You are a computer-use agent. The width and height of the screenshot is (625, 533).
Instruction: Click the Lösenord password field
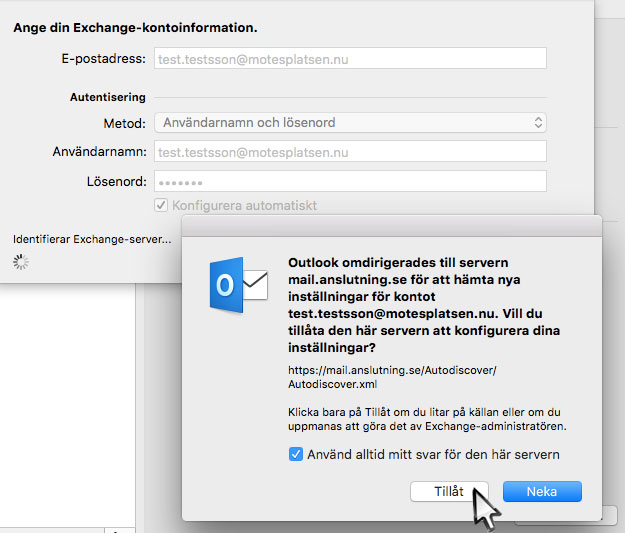pos(350,181)
